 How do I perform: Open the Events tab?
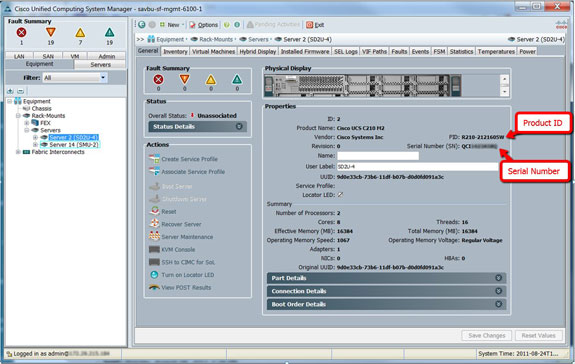pos(420,52)
